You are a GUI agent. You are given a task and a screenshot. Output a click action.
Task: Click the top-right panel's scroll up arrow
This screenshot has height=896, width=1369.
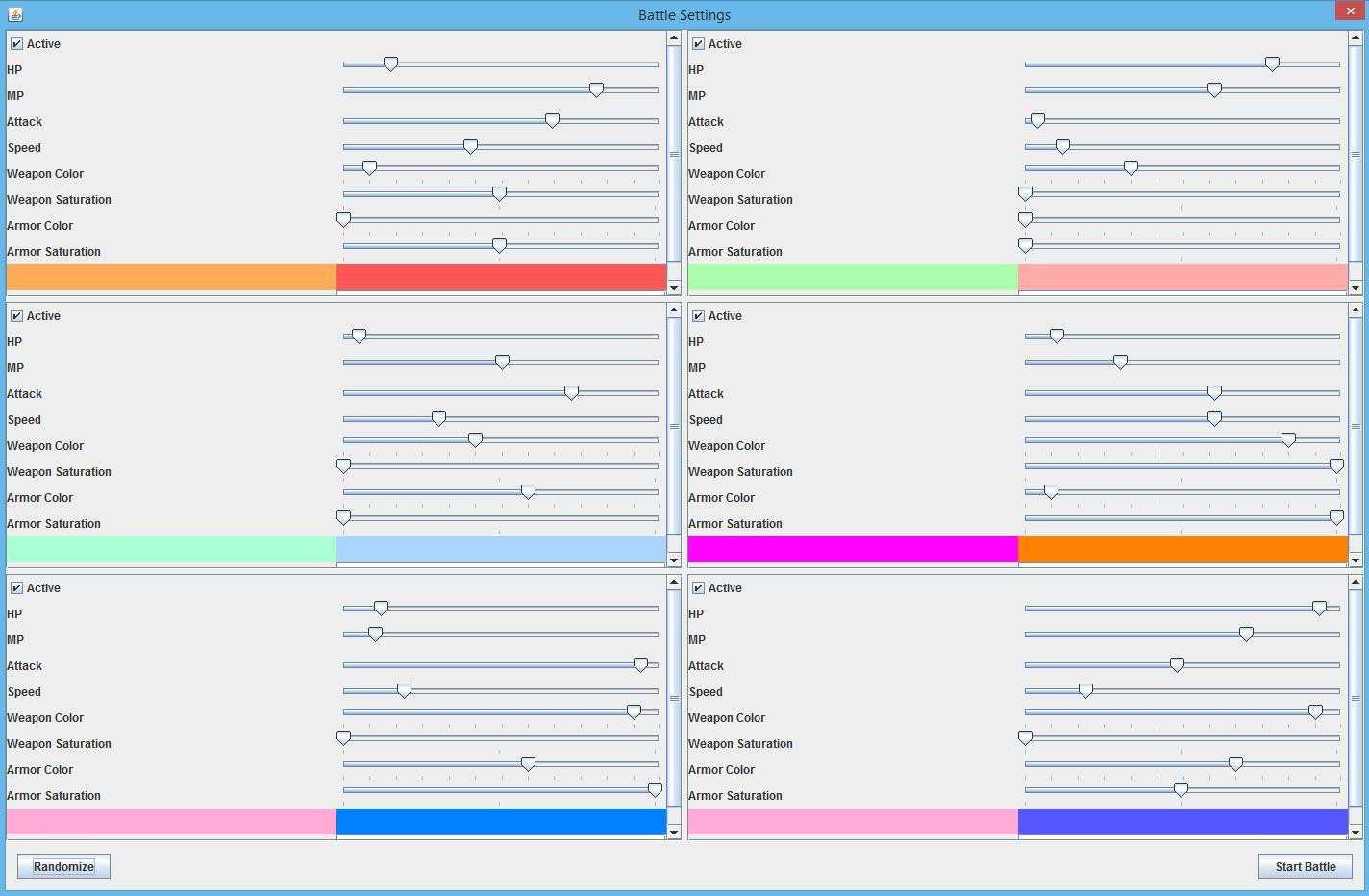coord(1356,38)
